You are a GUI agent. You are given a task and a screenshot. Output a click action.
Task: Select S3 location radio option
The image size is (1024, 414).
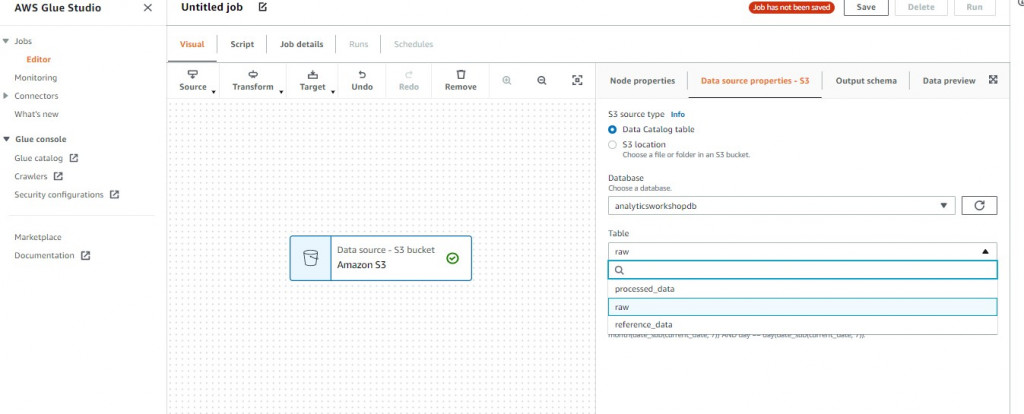point(612,144)
